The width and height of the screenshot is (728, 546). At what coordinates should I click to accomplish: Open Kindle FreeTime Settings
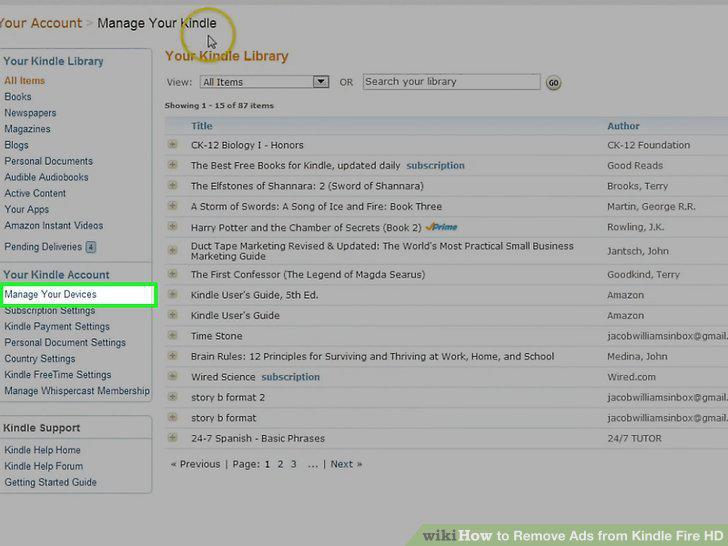[x=58, y=375]
